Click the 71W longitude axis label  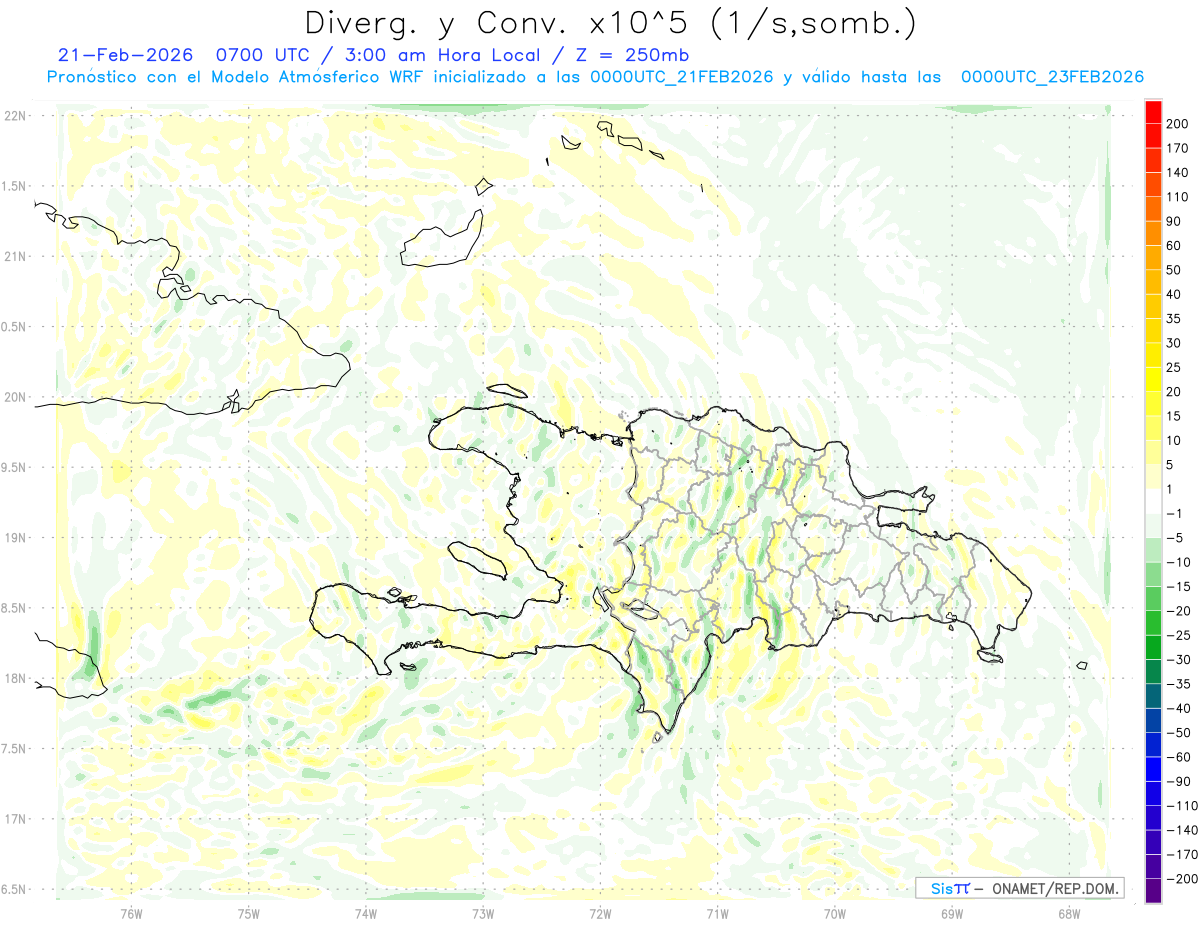pos(717,913)
